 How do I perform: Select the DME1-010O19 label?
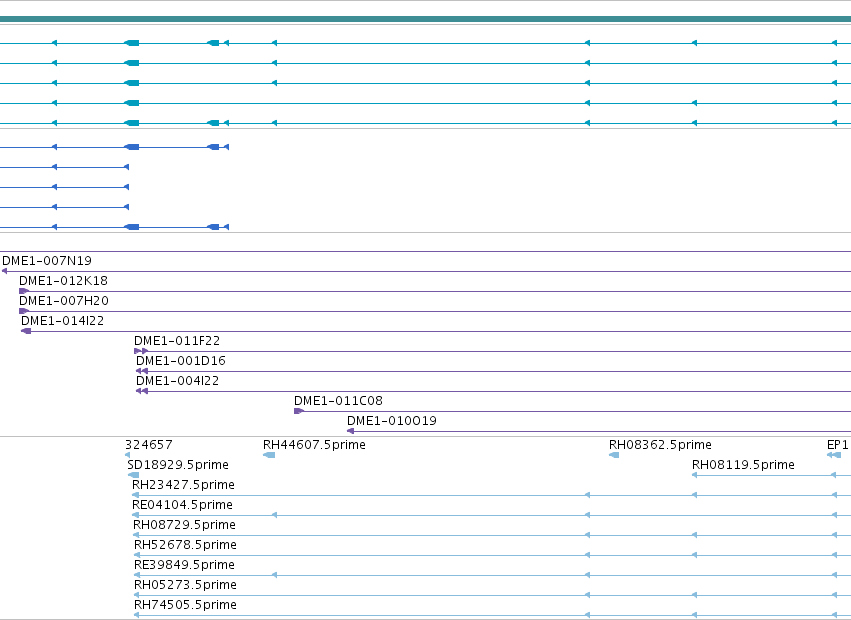(x=392, y=421)
